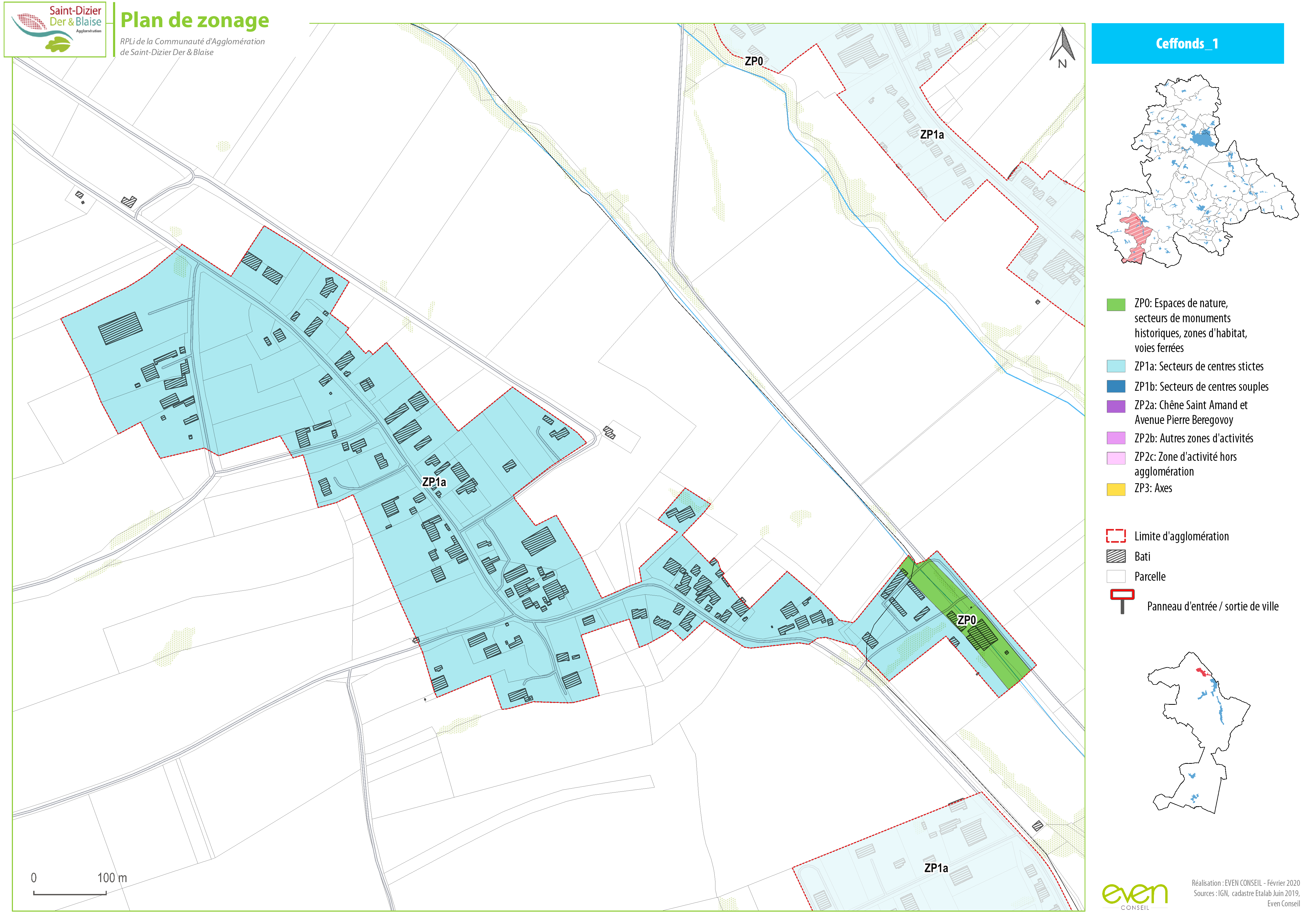Image resolution: width=1307 pixels, height=924 pixels.
Task: Select the yellow ZP3 Axes legend swatch
Action: pyautogui.click(x=1116, y=490)
